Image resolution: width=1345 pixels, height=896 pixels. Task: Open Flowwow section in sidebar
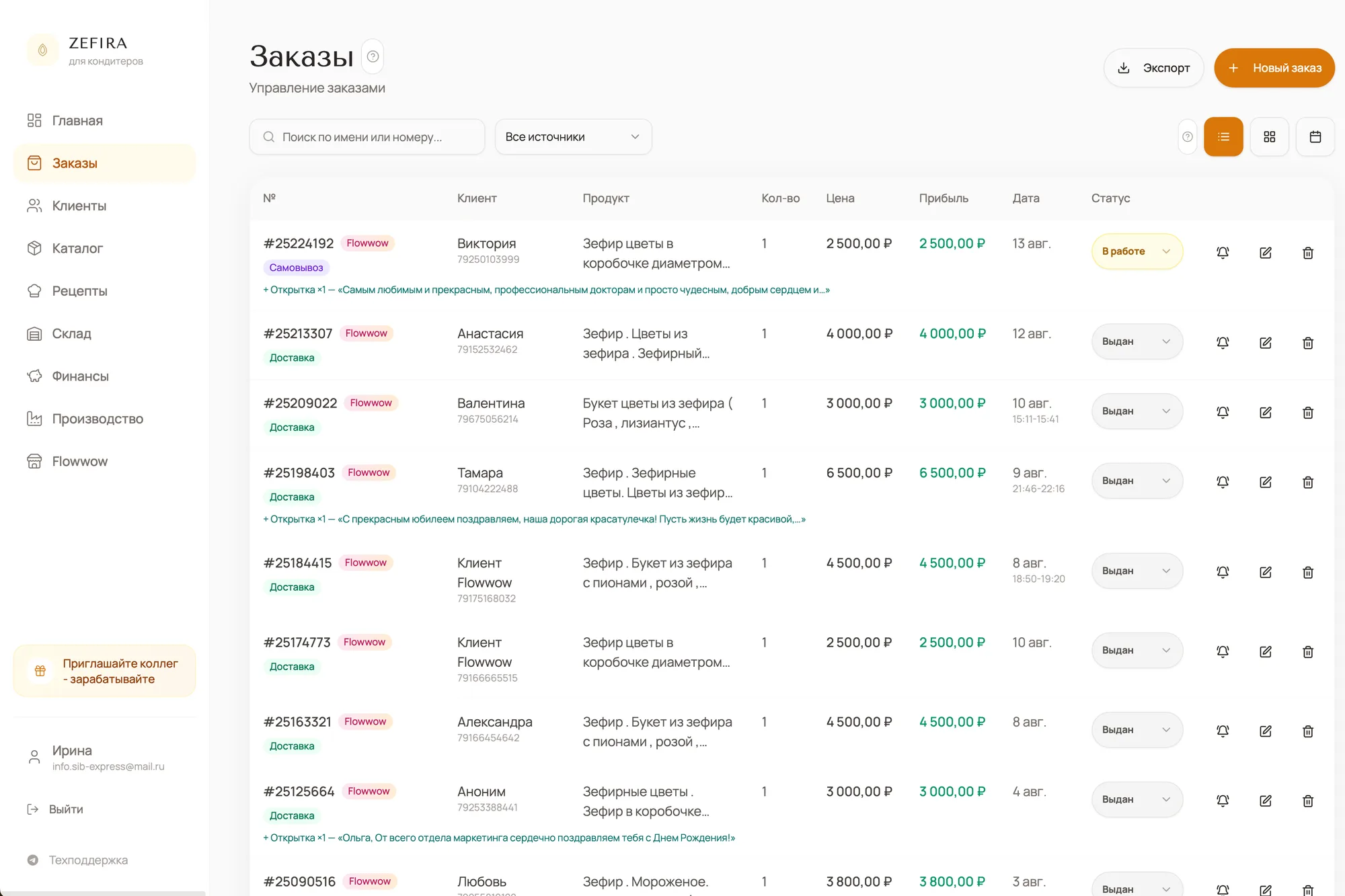[104, 461]
